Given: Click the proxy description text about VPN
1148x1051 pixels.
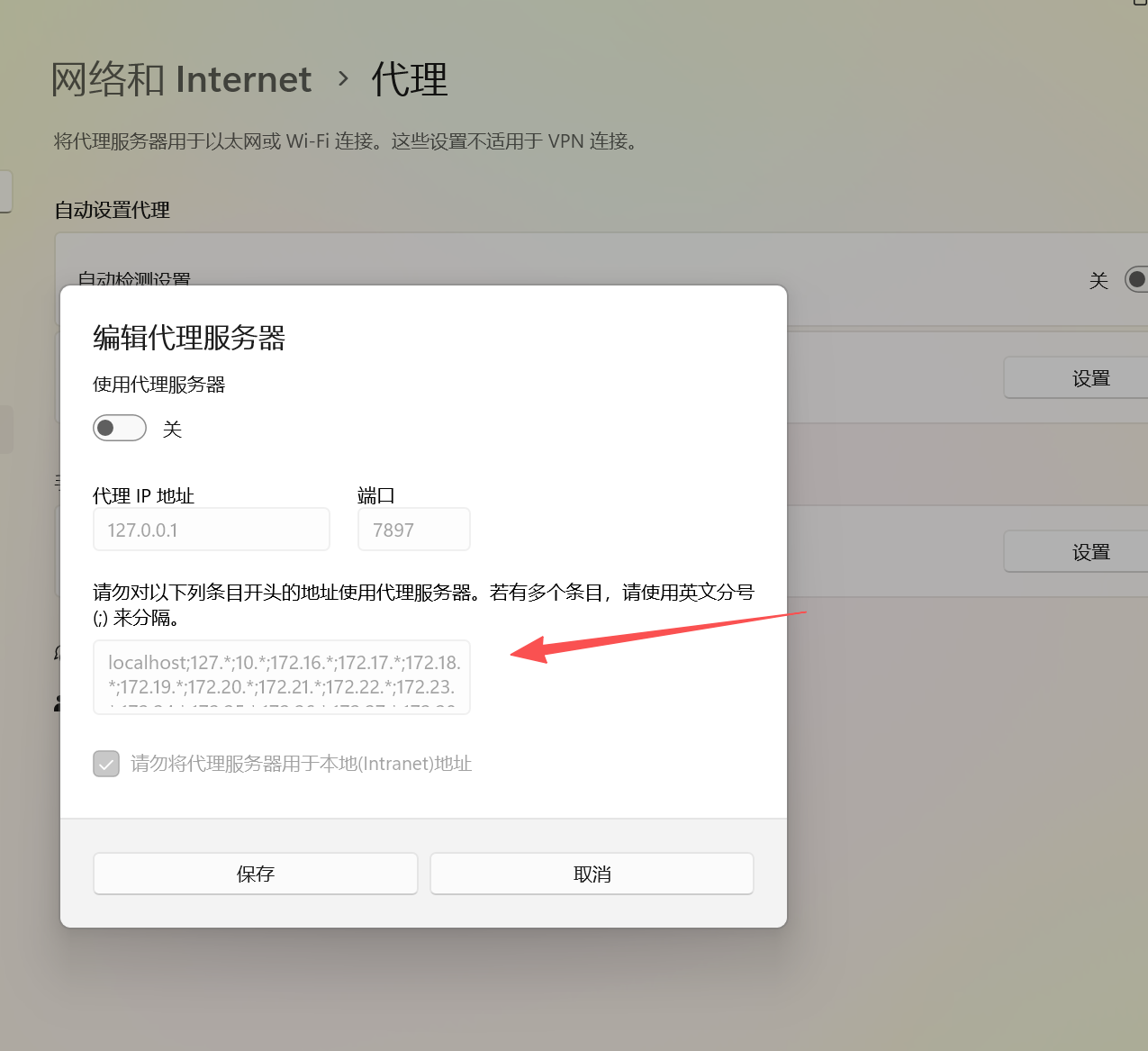Looking at the screenshot, I should click(x=346, y=141).
